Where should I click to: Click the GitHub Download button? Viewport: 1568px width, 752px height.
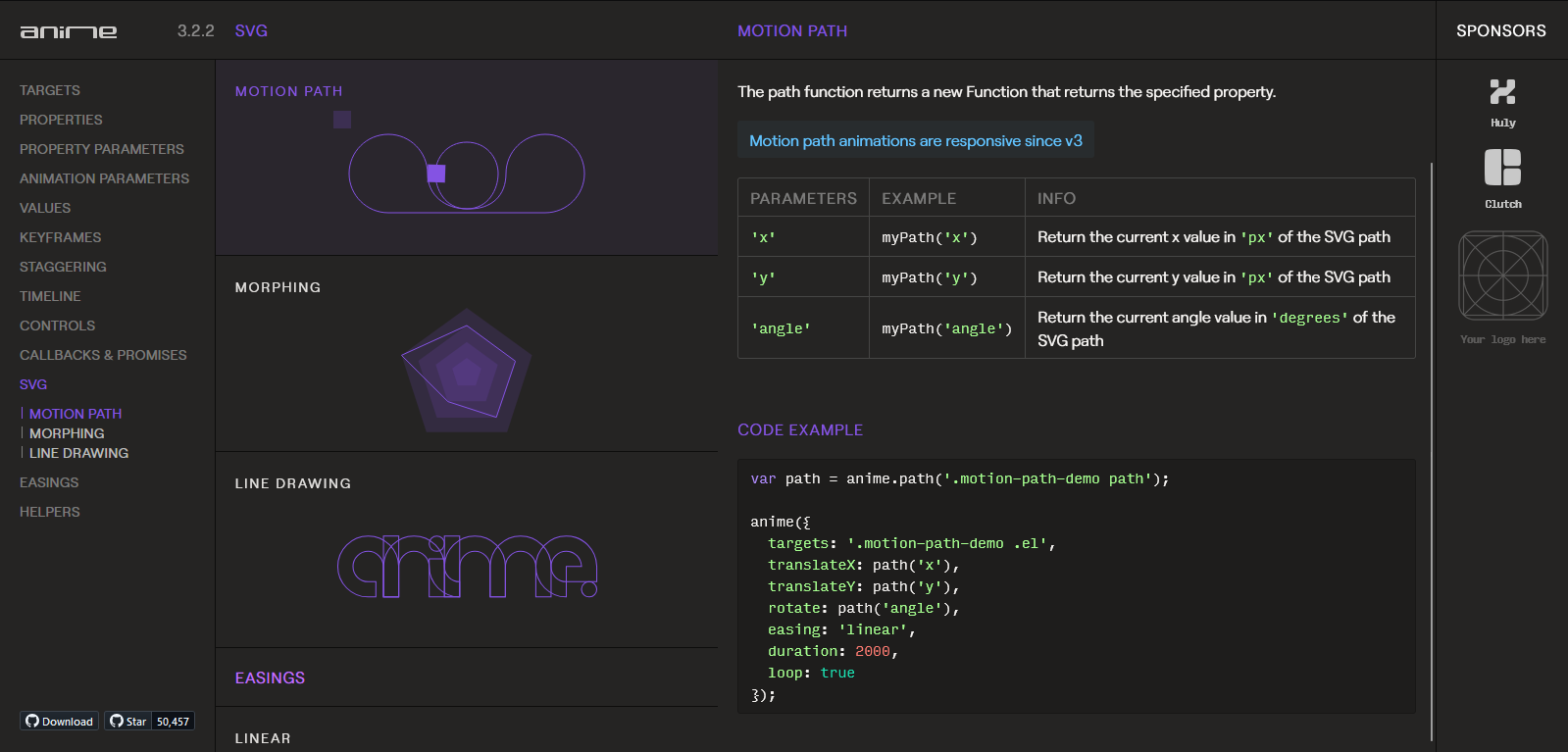coord(59,721)
